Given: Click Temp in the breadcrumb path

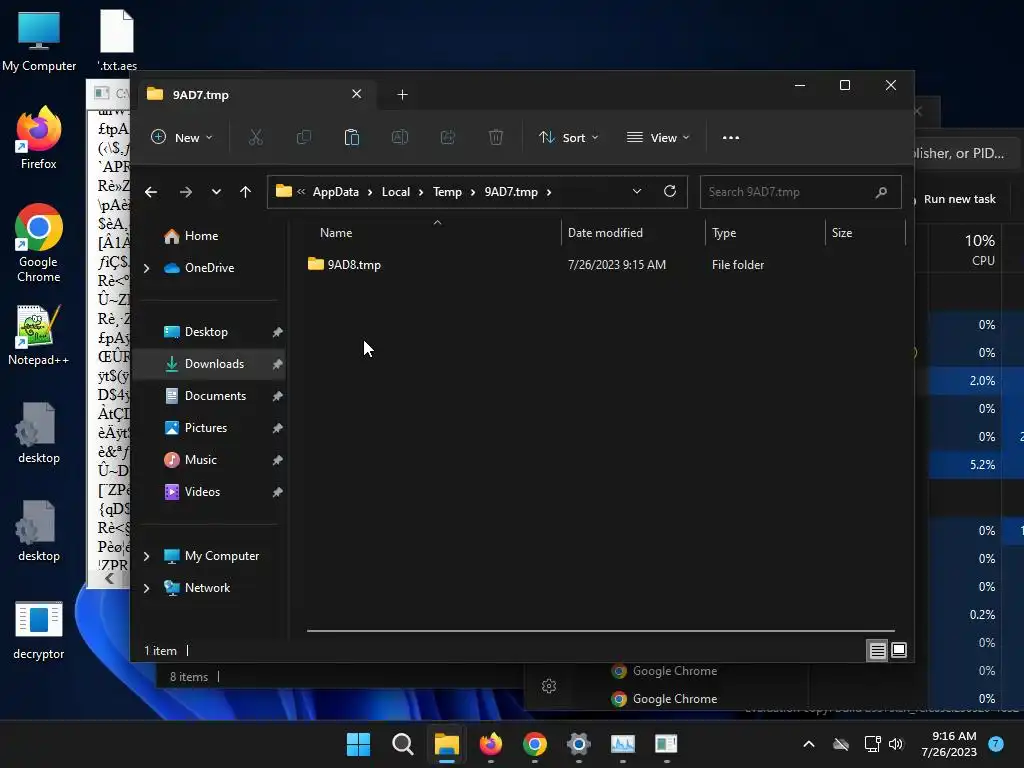Looking at the screenshot, I should click(x=447, y=192).
